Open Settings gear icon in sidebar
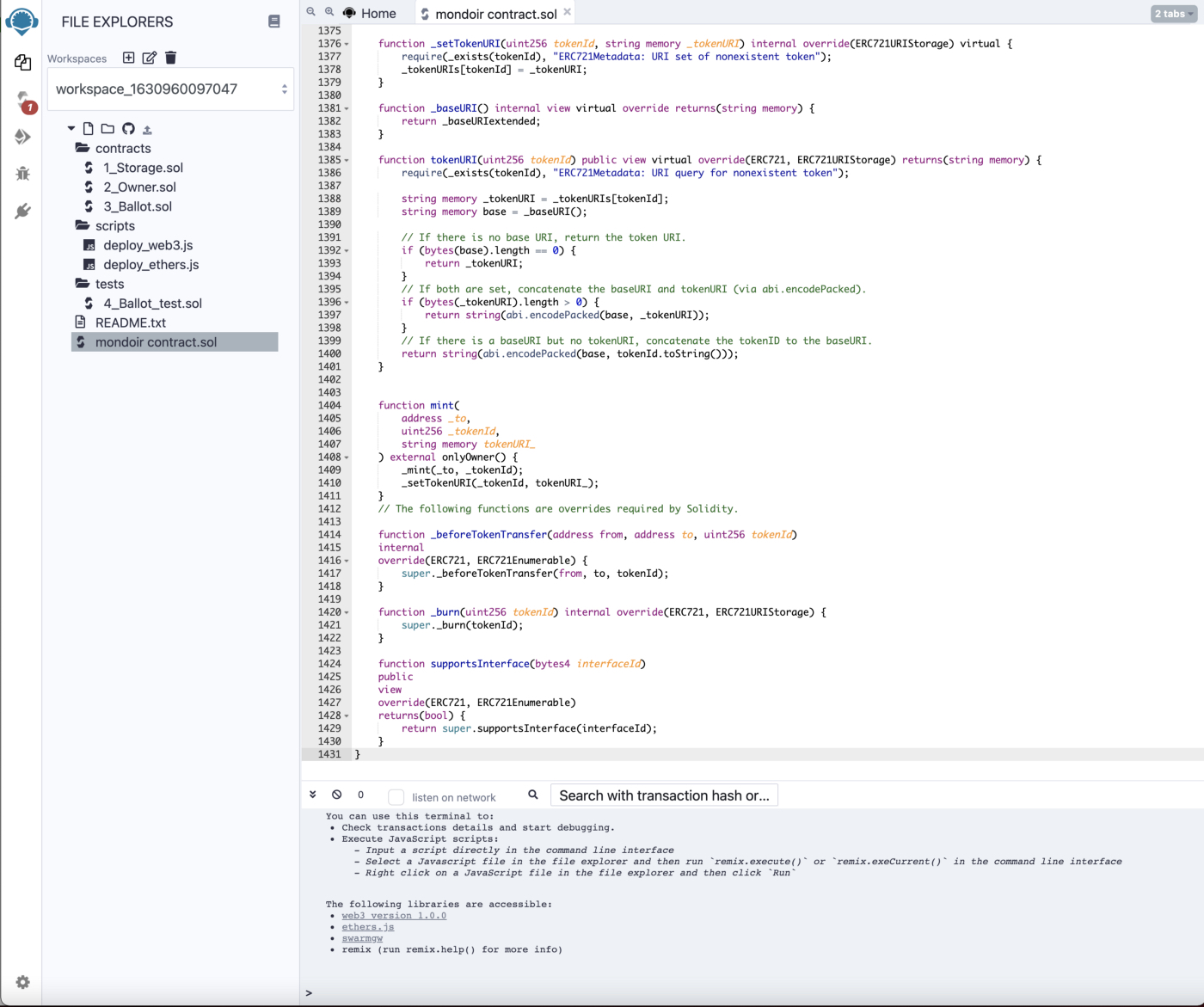1204x1007 pixels. click(x=22, y=982)
